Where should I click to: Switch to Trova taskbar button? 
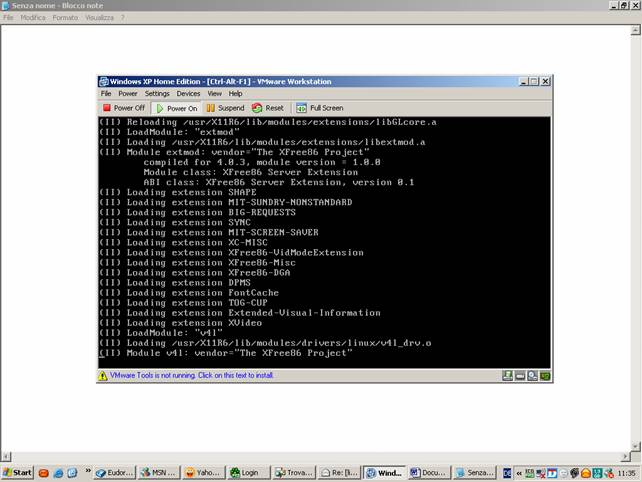pyautogui.click(x=293, y=473)
